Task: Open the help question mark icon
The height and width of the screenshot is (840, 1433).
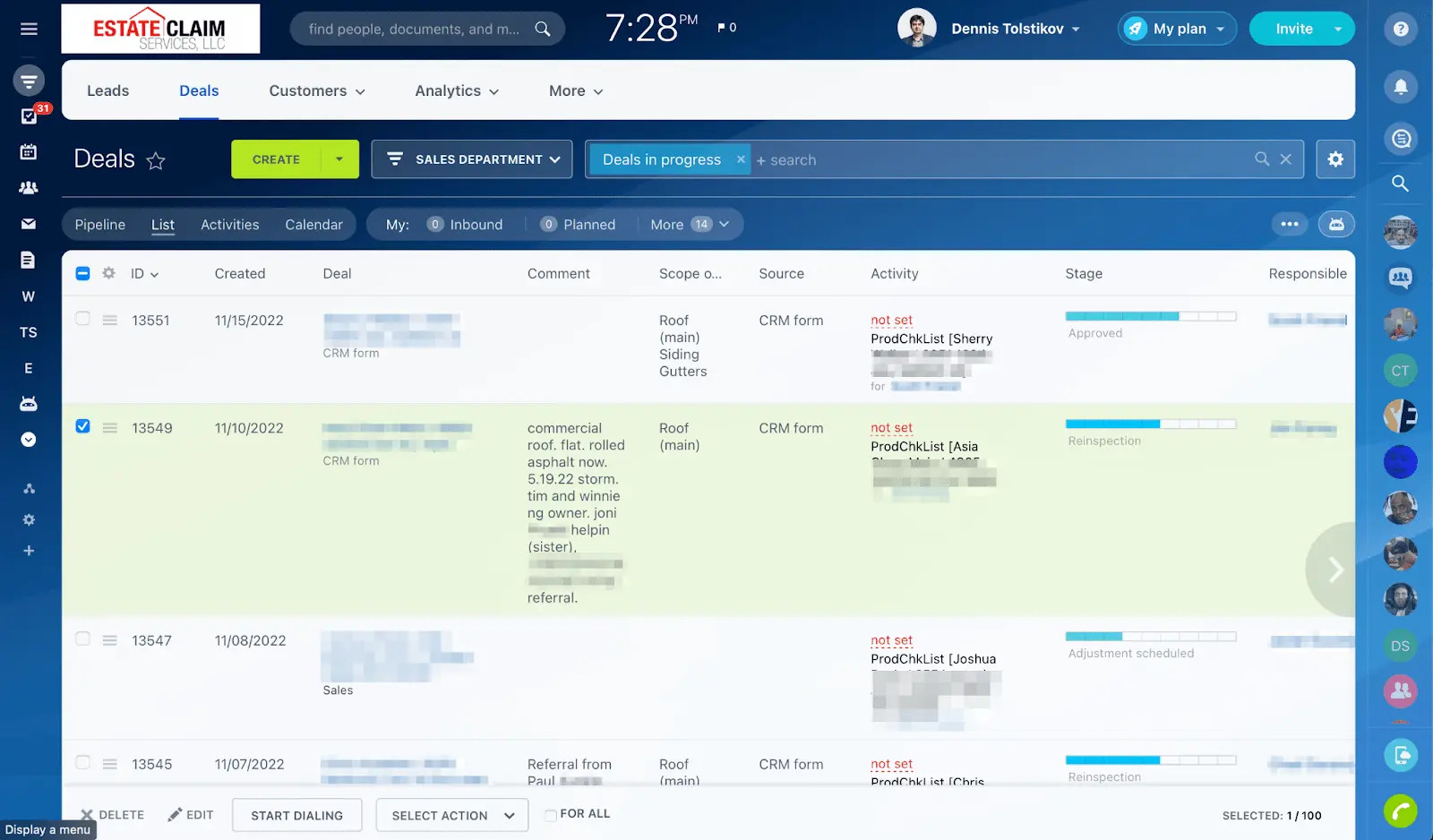Action: click(x=1401, y=29)
